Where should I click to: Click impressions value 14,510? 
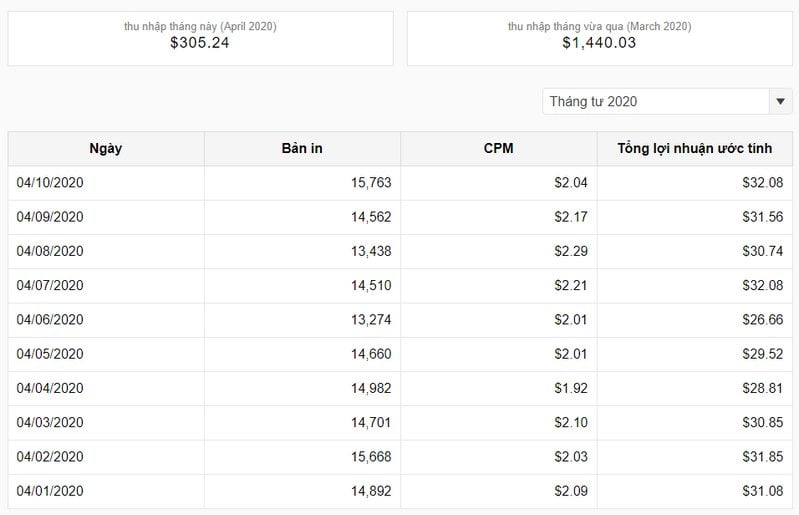coord(371,285)
